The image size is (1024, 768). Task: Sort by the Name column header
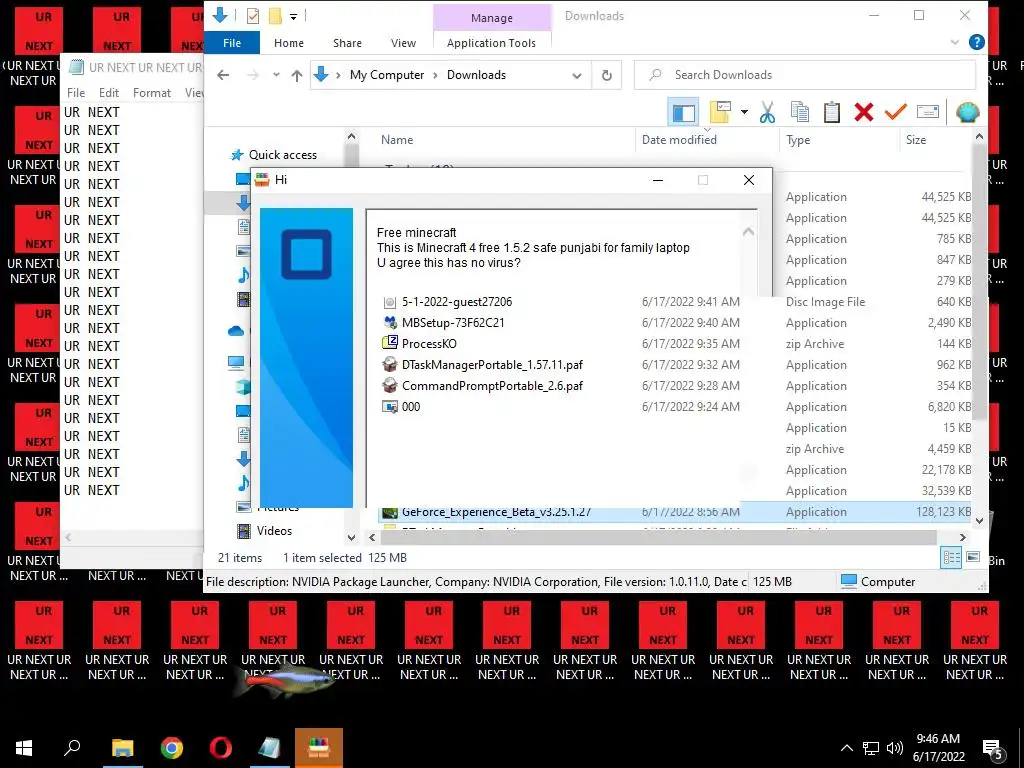point(397,140)
